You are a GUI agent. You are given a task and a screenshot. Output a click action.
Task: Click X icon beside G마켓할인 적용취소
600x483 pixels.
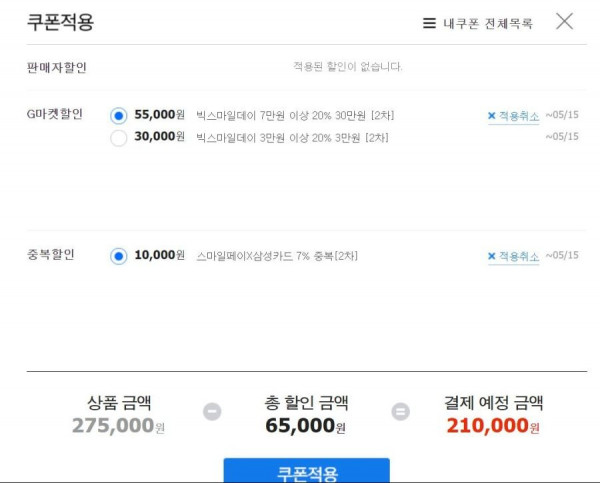492,116
